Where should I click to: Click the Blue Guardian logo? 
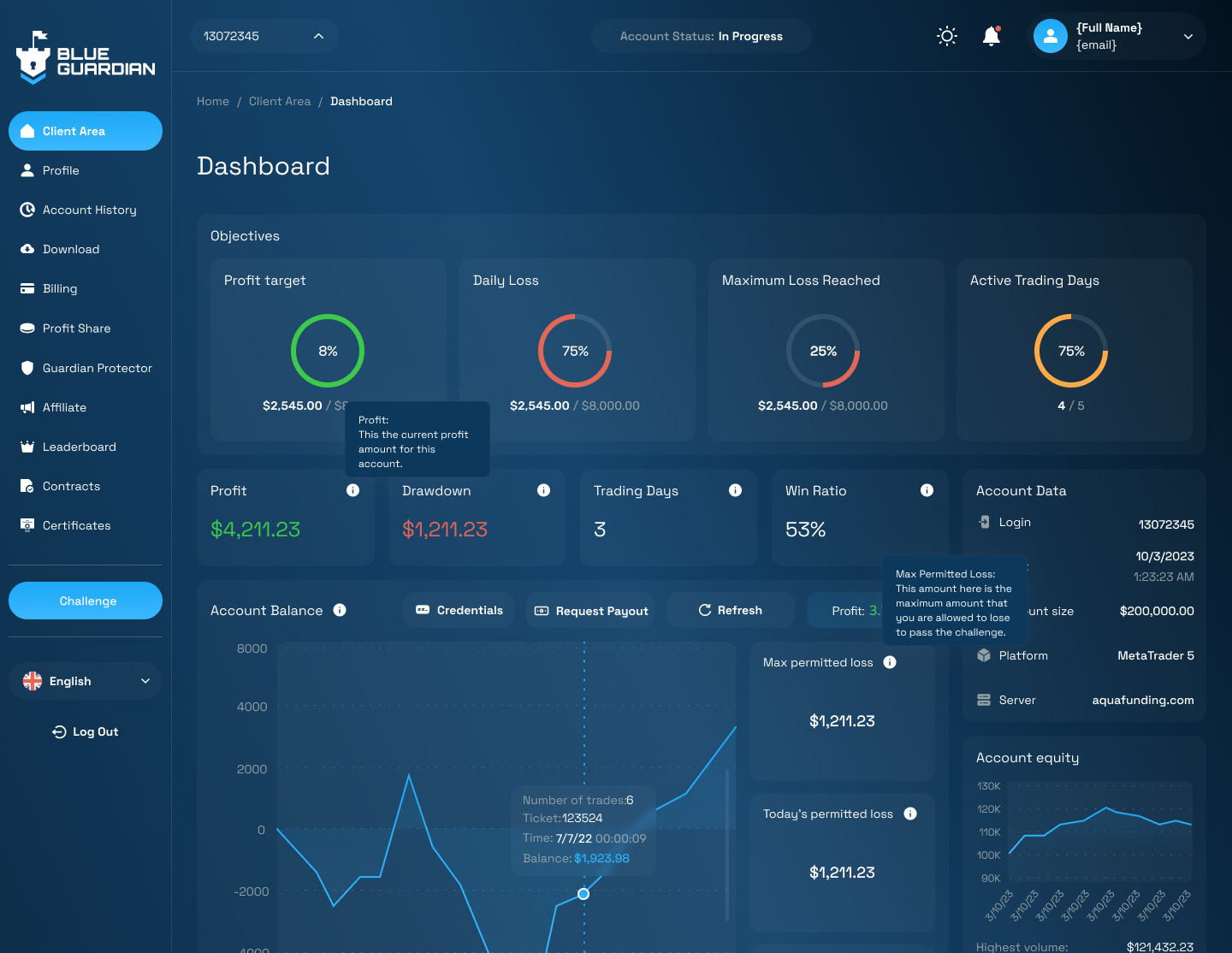click(x=86, y=57)
